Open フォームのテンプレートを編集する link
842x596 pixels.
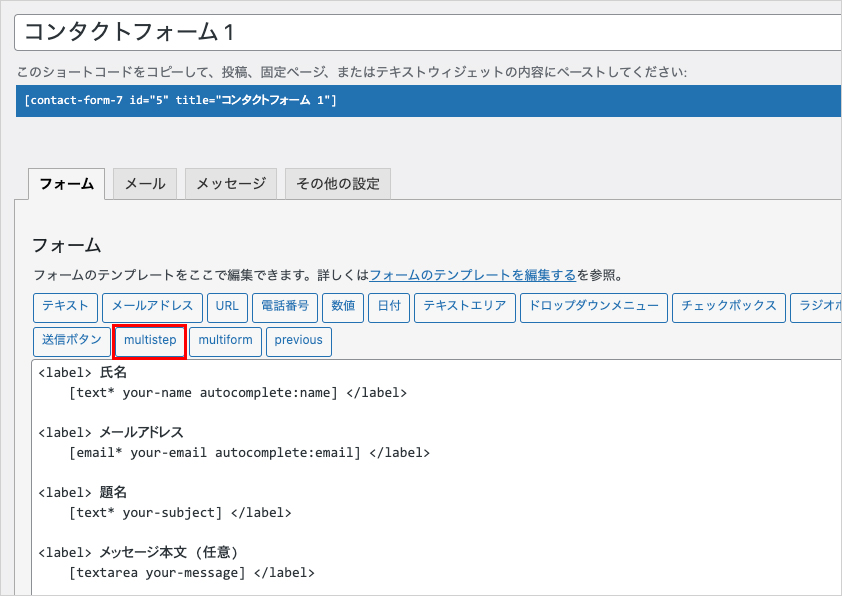pyautogui.click(x=473, y=275)
